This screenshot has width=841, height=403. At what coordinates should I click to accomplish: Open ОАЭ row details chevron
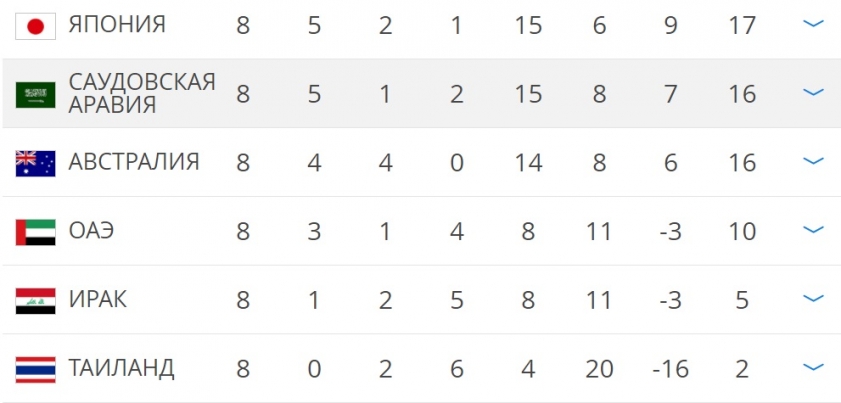click(x=813, y=229)
